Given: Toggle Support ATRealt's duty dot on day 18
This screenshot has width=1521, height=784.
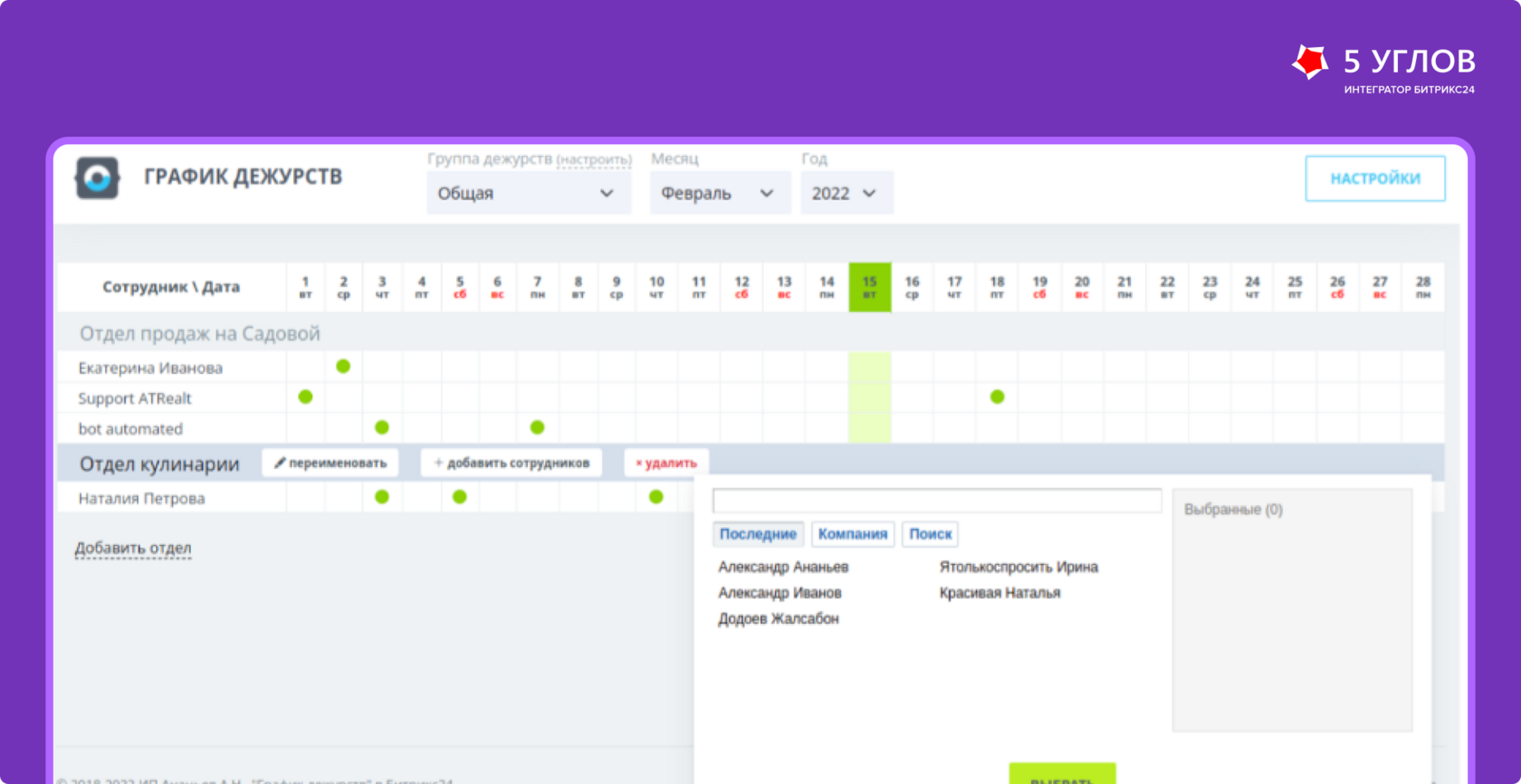Looking at the screenshot, I should click(x=997, y=397).
